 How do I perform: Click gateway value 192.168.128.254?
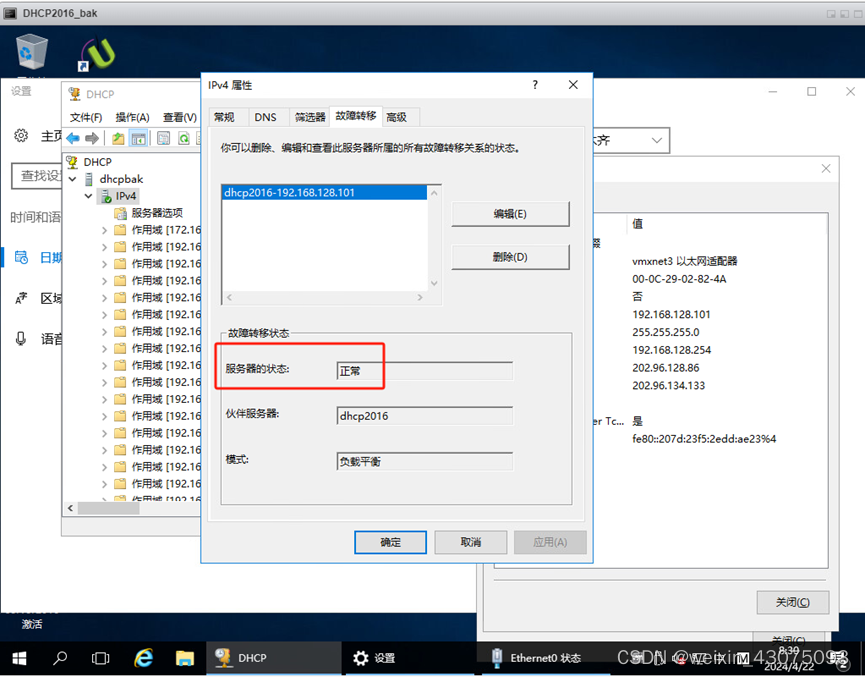671,350
